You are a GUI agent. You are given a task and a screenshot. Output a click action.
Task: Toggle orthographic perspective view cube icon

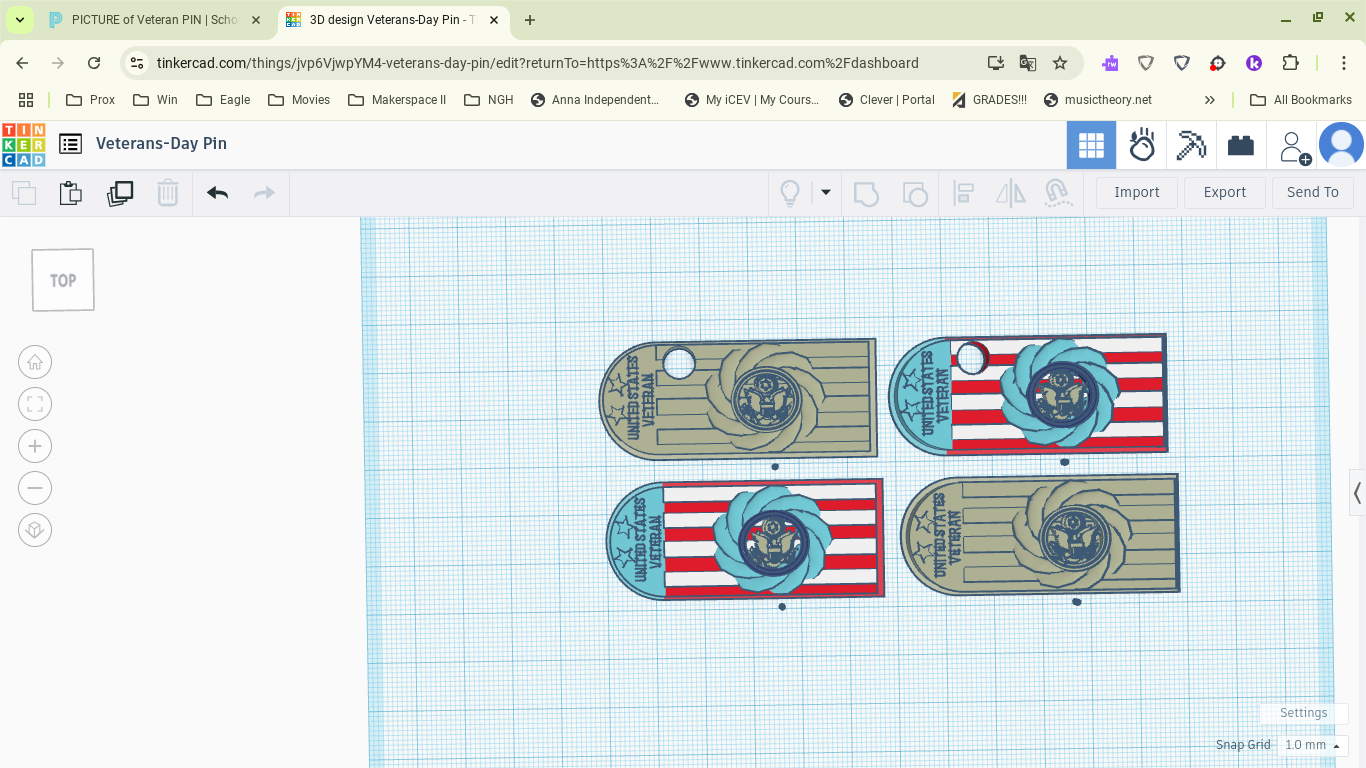click(x=35, y=530)
